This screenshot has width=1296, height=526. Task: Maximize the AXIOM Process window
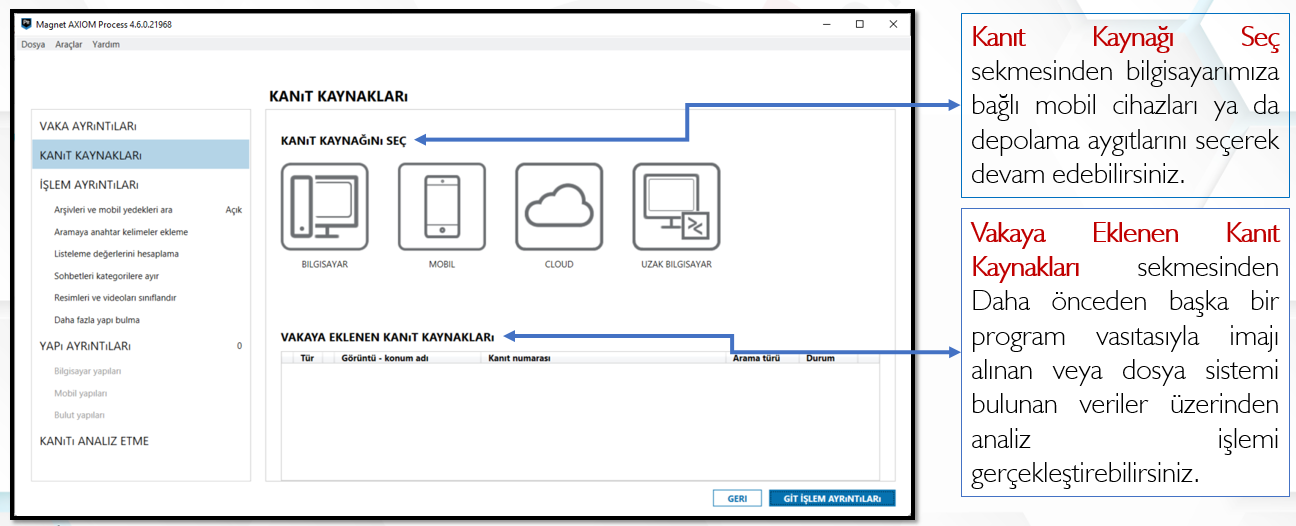point(859,24)
